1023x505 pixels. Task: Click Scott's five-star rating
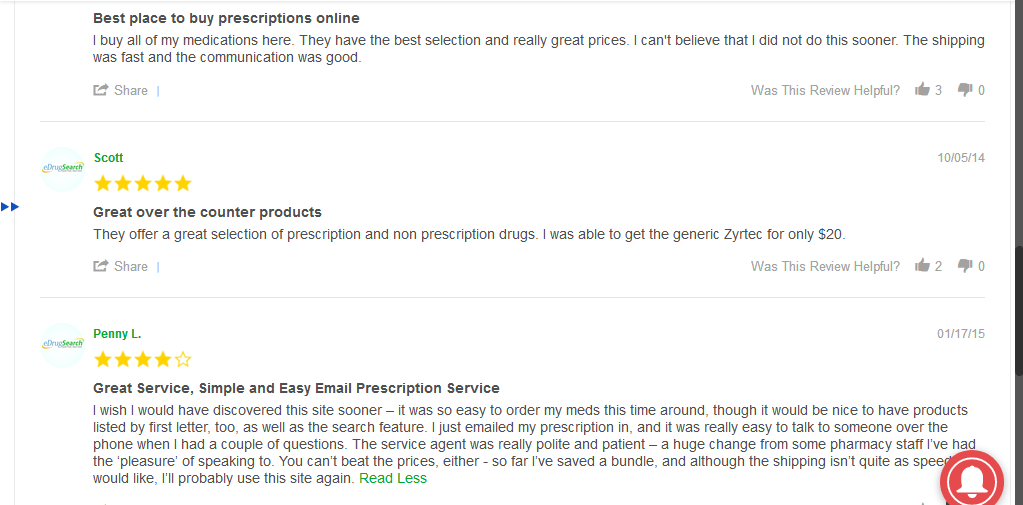[143, 183]
